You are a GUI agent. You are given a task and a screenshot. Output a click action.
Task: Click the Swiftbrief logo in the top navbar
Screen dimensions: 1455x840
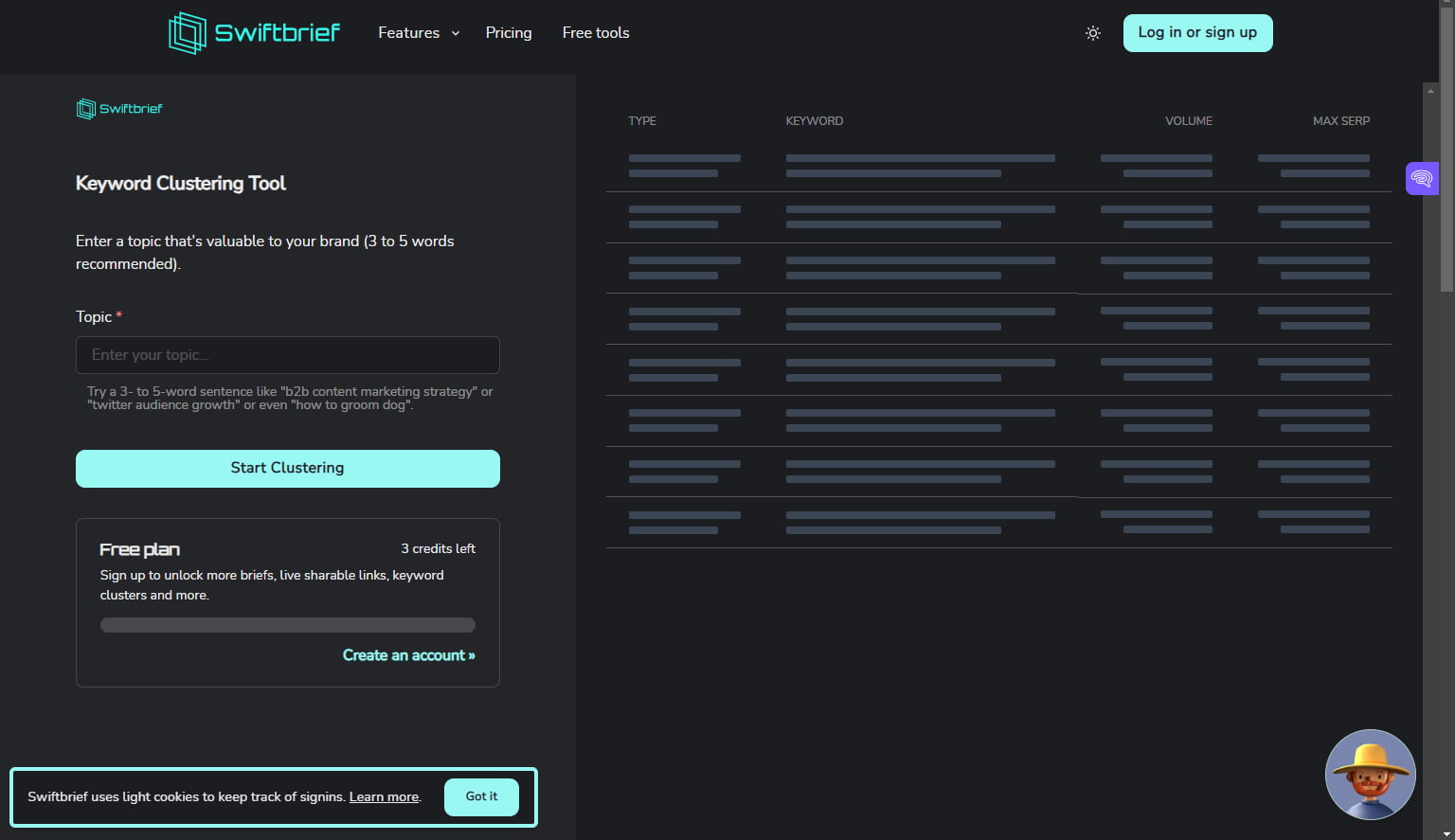[x=253, y=32]
